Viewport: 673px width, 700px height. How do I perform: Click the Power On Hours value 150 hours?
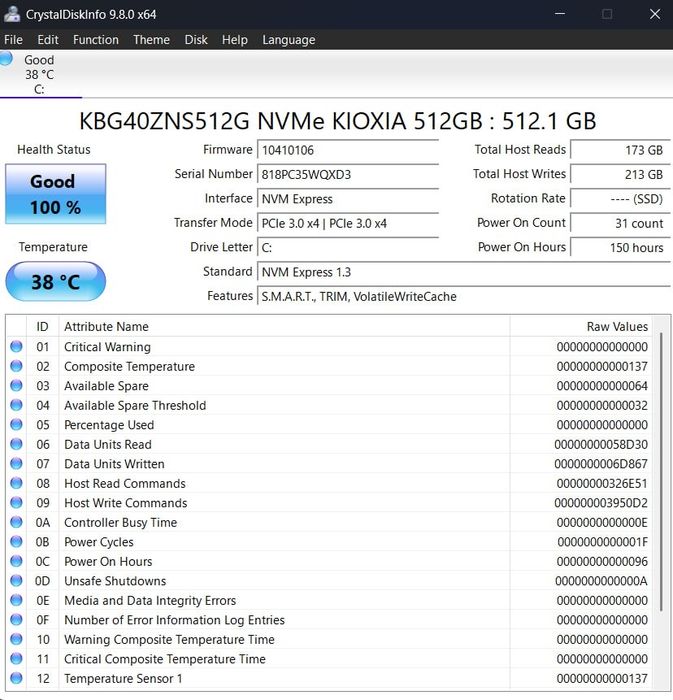tap(620, 247)
